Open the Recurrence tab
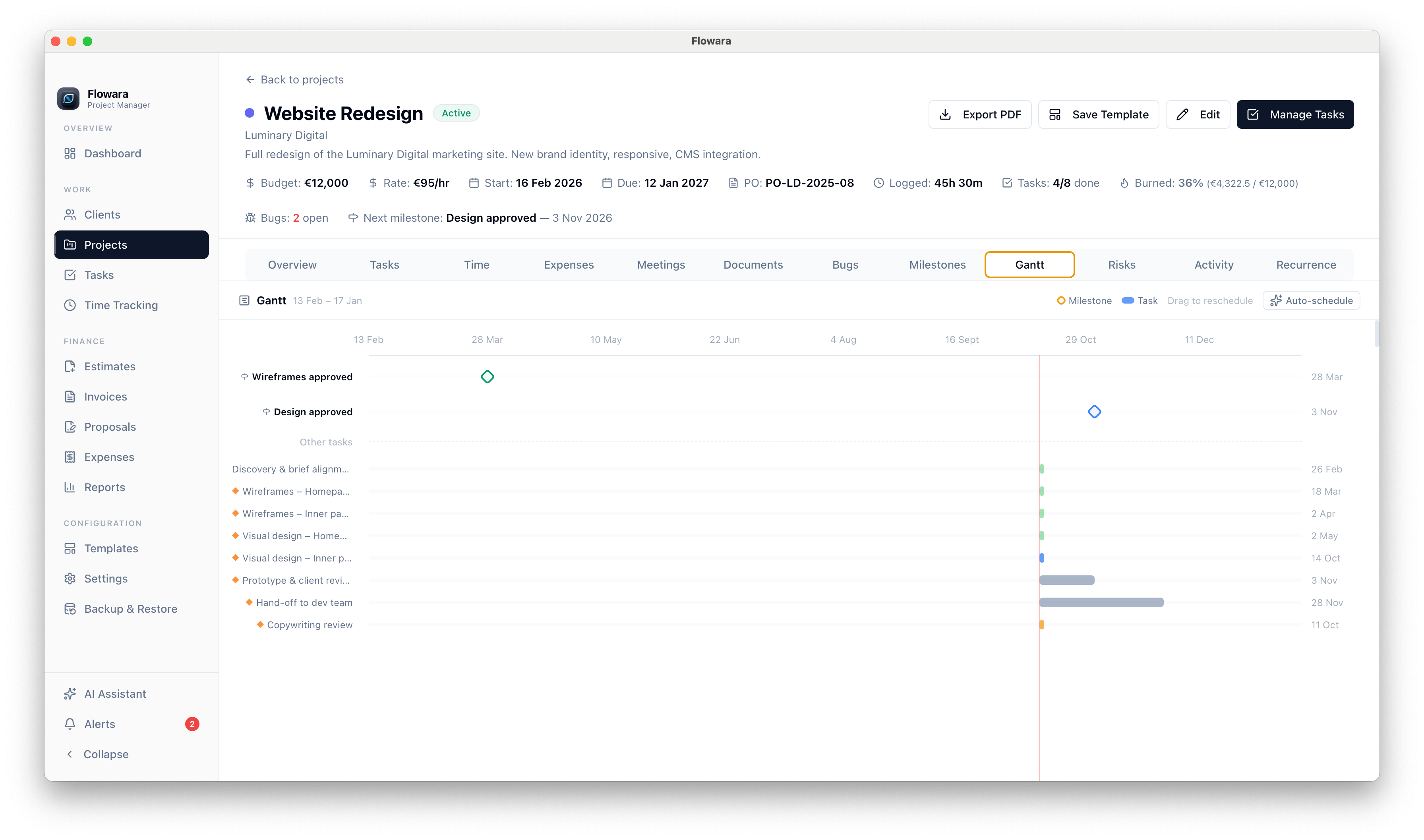1424x840 pixels. (1306, 265)
